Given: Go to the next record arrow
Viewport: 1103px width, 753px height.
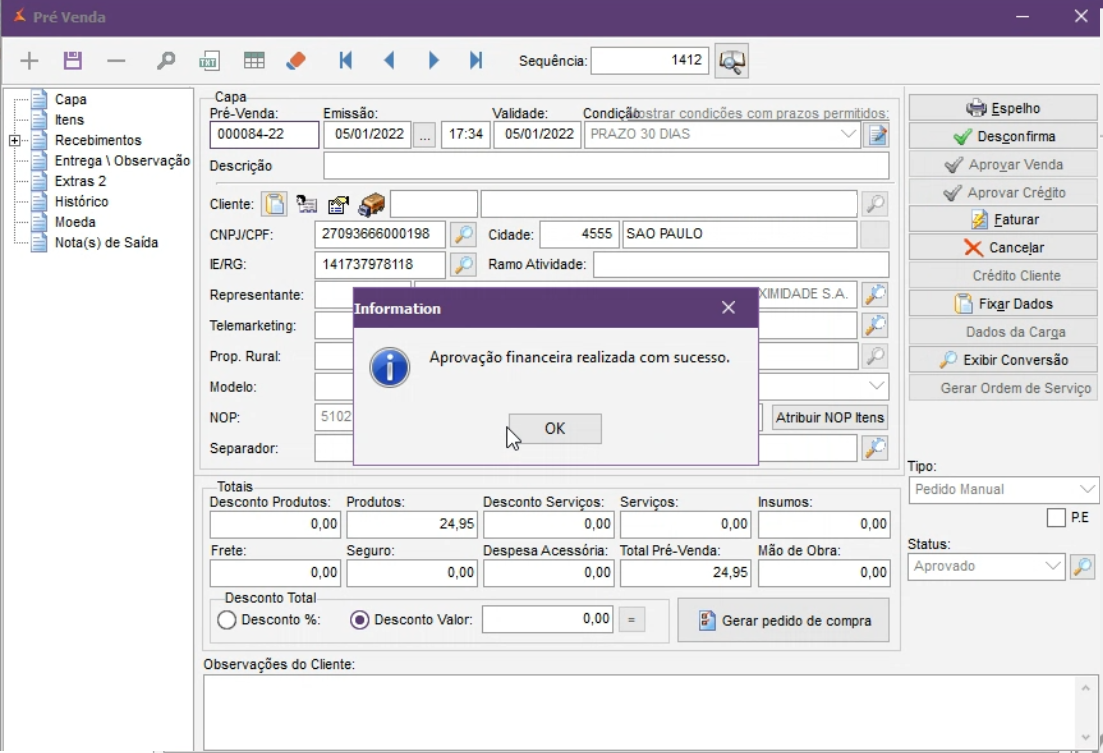Looking at the screenshot, I should pyautogui.click(x=433, y=61).
